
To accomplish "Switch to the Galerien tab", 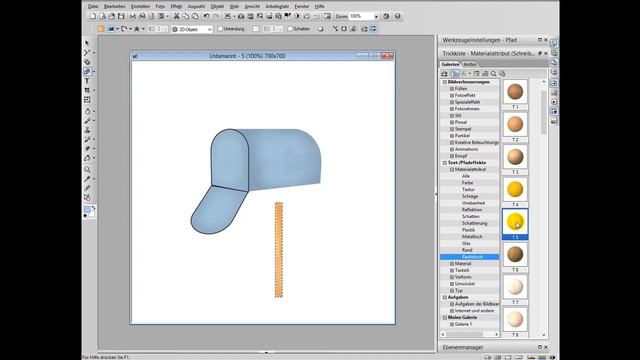I will pyautogui.click(x=450, y=64).
